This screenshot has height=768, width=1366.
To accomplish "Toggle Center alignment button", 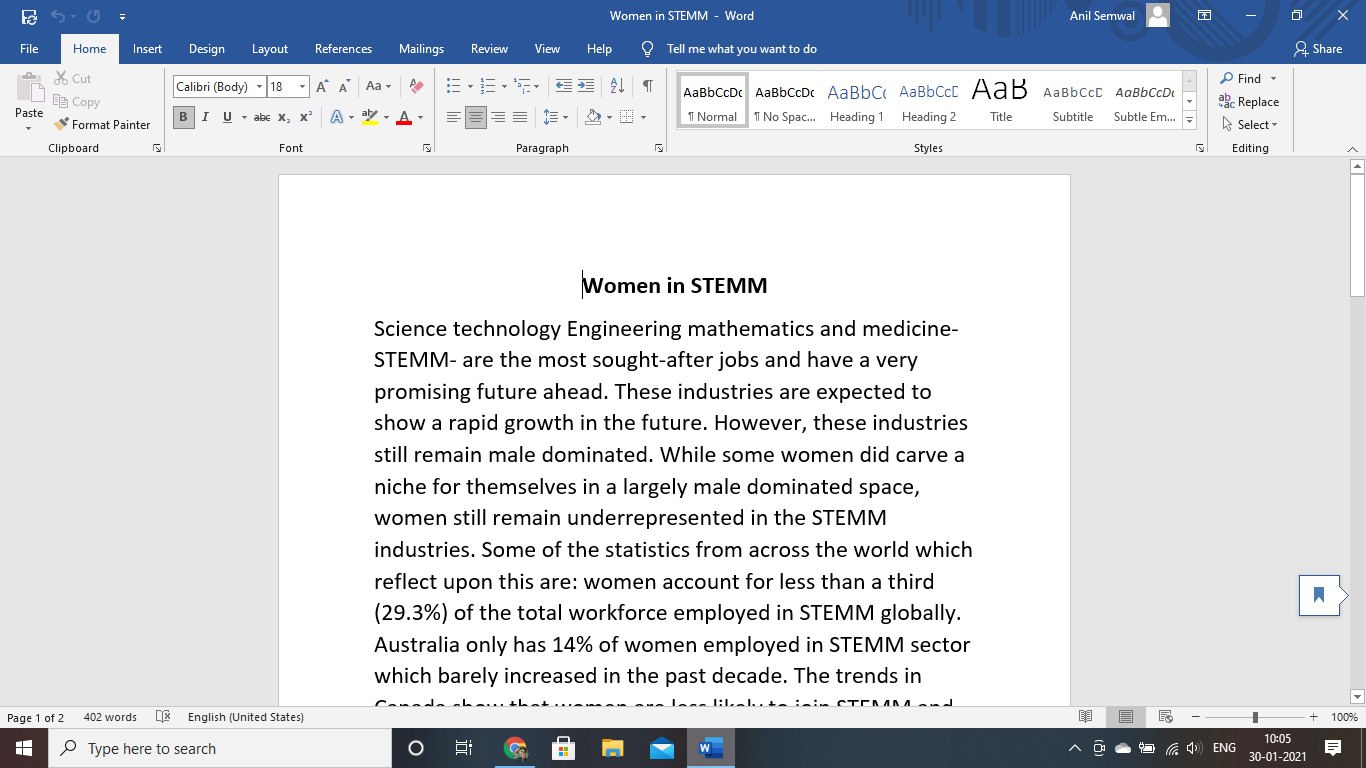I will click(x=476, y=118).
